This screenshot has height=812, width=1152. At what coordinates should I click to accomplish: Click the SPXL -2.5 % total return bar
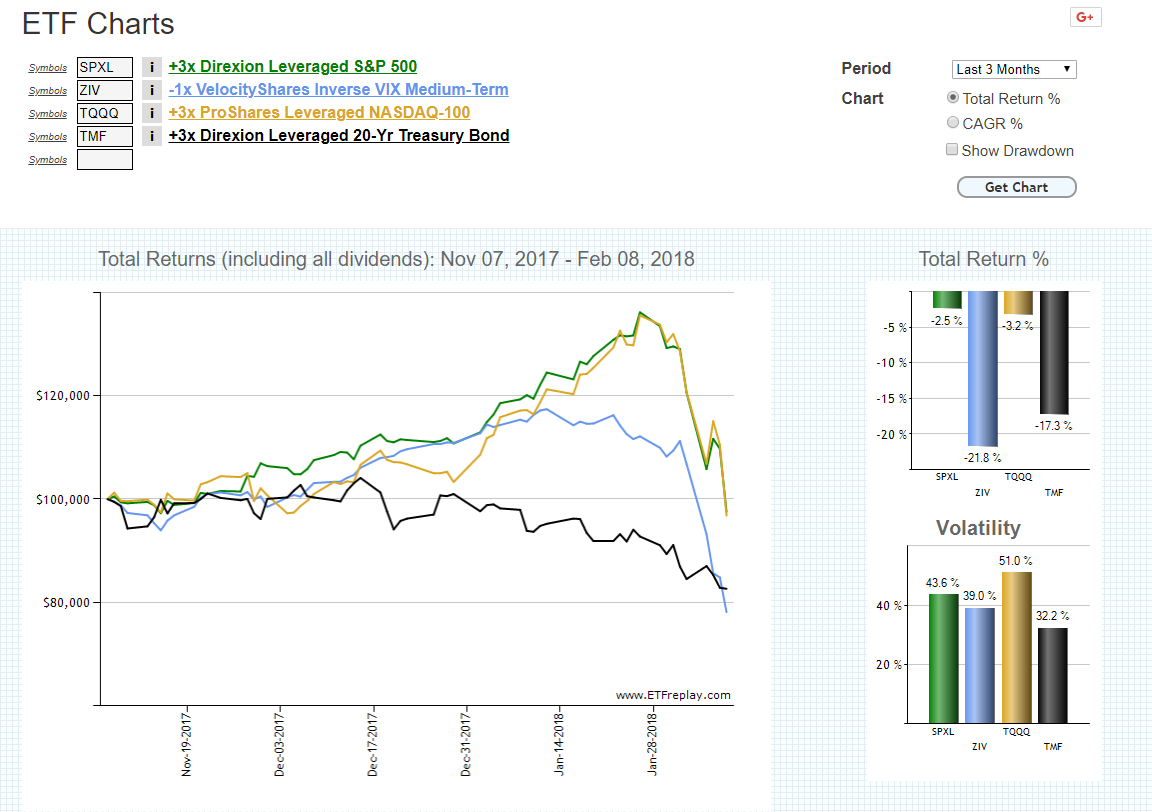click(x=947, y=300)
